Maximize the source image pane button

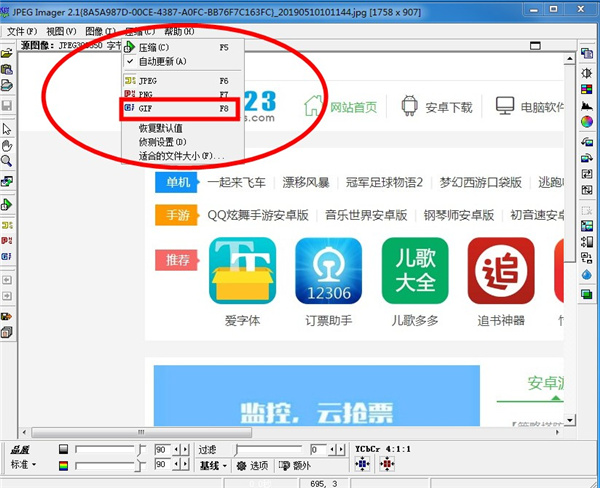(x=535, y=46)
